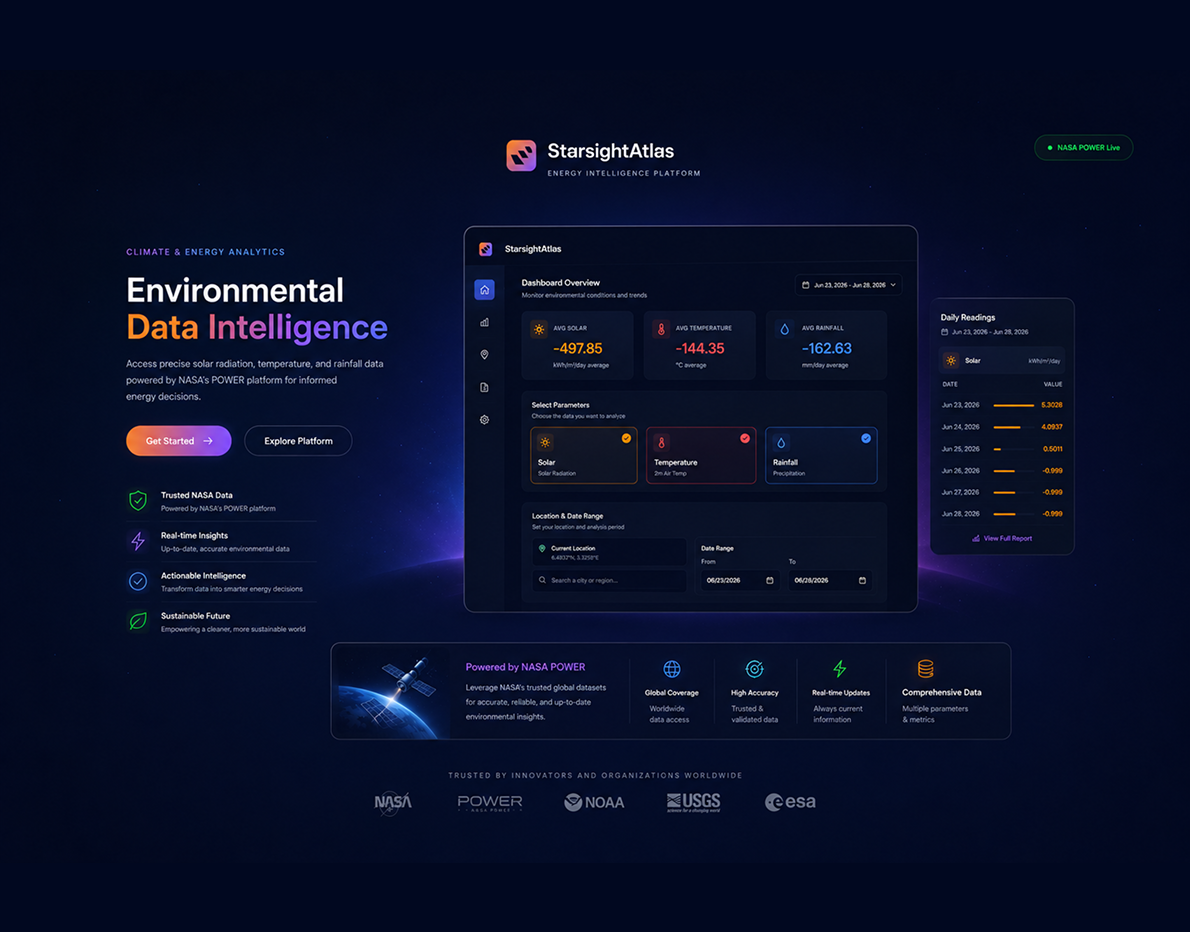
Task: Click the AVG TEMPERATURE value -144.35
Action: tap(700, 348)
